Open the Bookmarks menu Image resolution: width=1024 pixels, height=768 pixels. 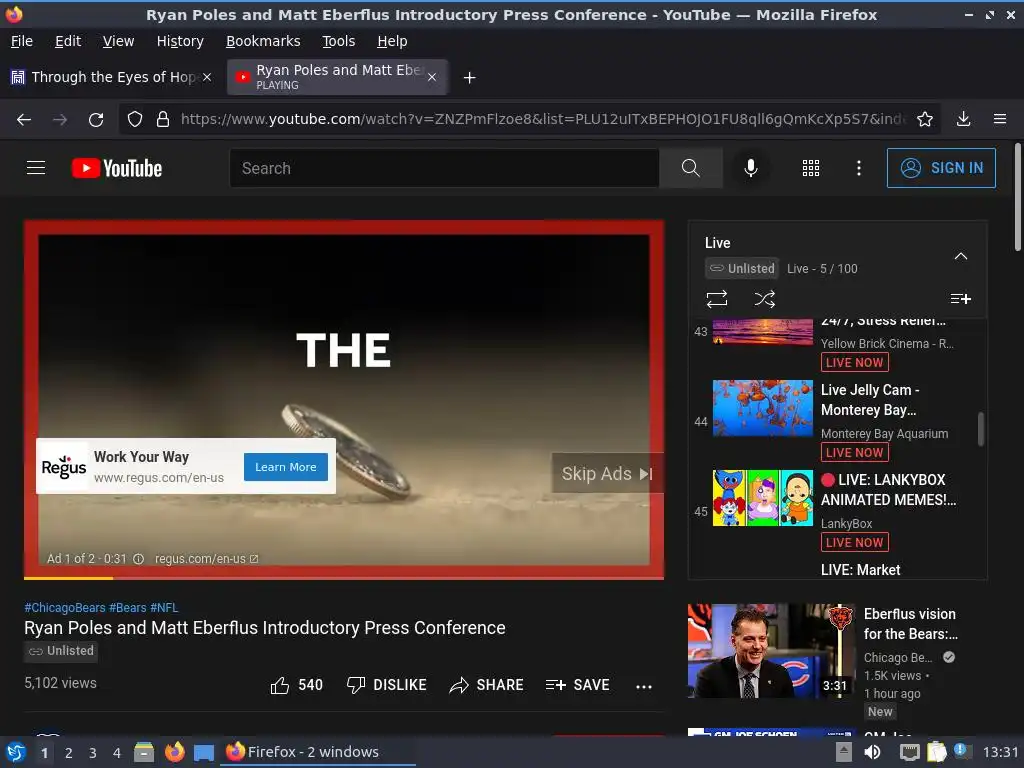coord(263,41)
